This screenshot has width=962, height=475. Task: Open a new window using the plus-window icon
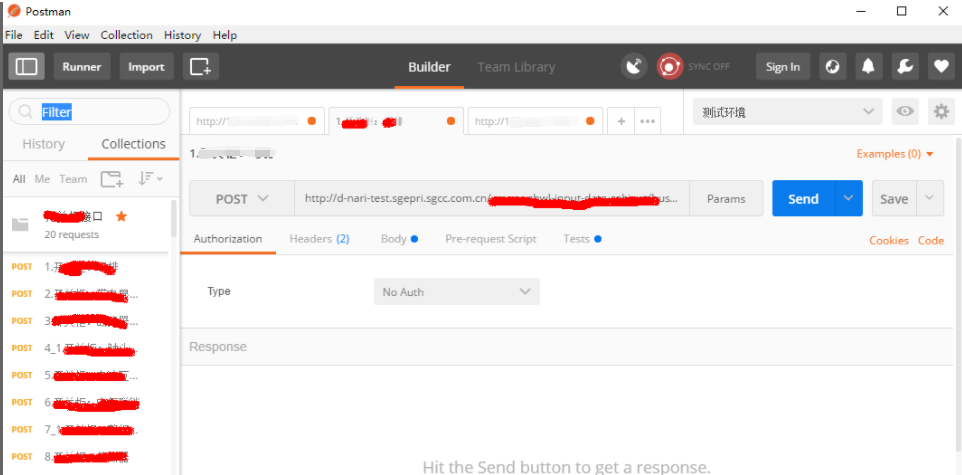tap(201, 66)
